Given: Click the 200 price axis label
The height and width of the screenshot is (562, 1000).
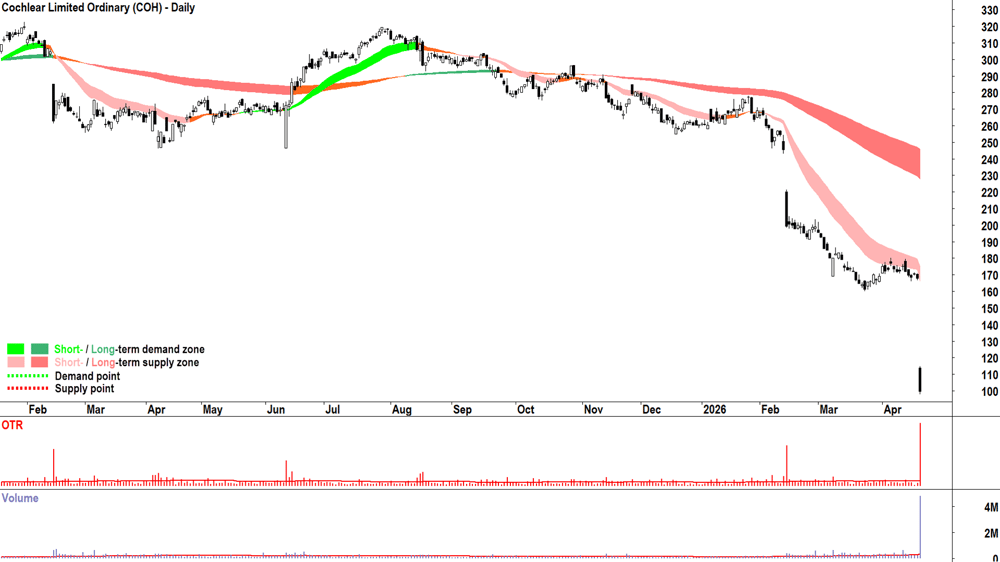Looking at the screenshot, I should [990, 226].
